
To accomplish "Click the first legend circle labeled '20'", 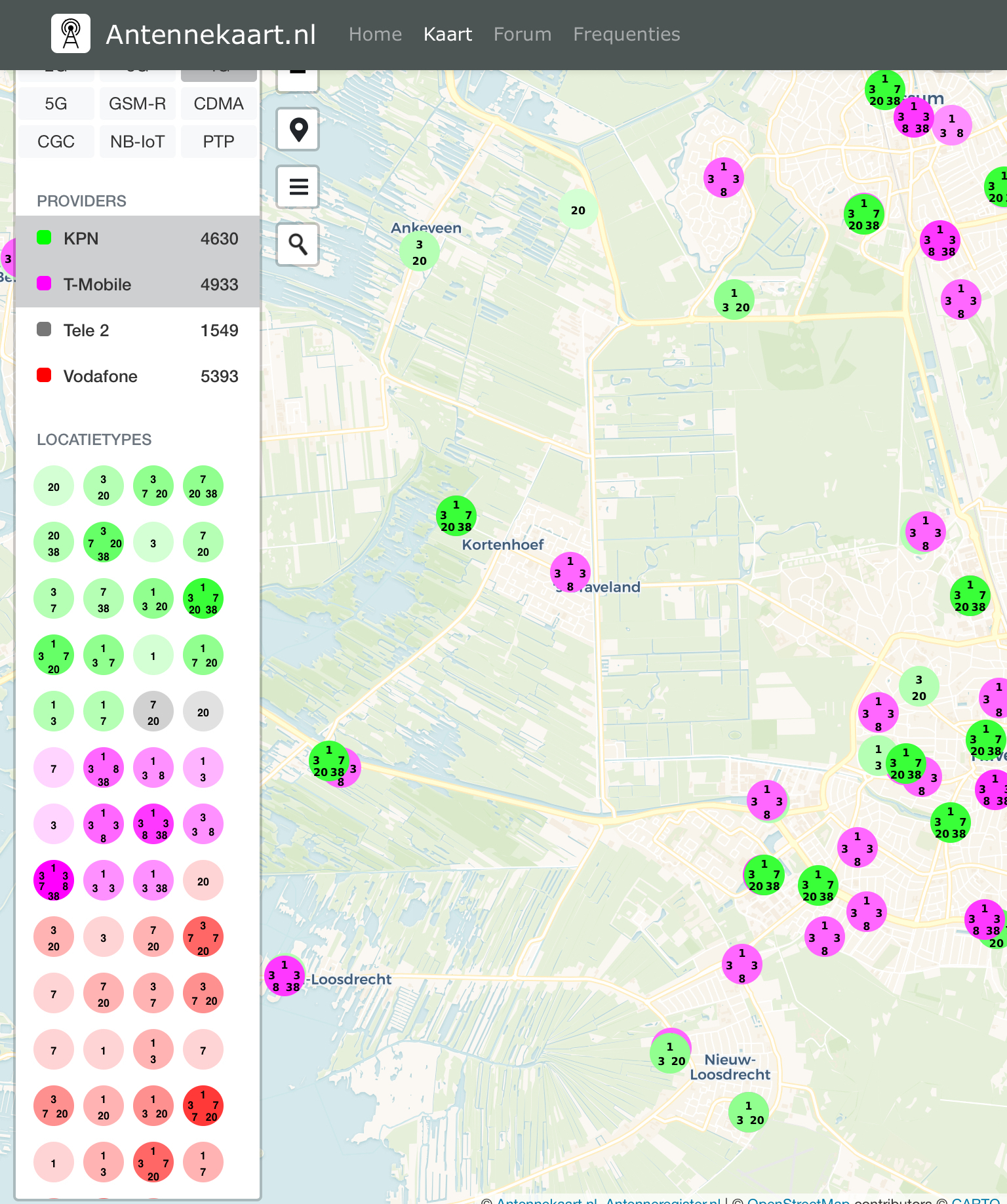I will (x=54, y=486).
